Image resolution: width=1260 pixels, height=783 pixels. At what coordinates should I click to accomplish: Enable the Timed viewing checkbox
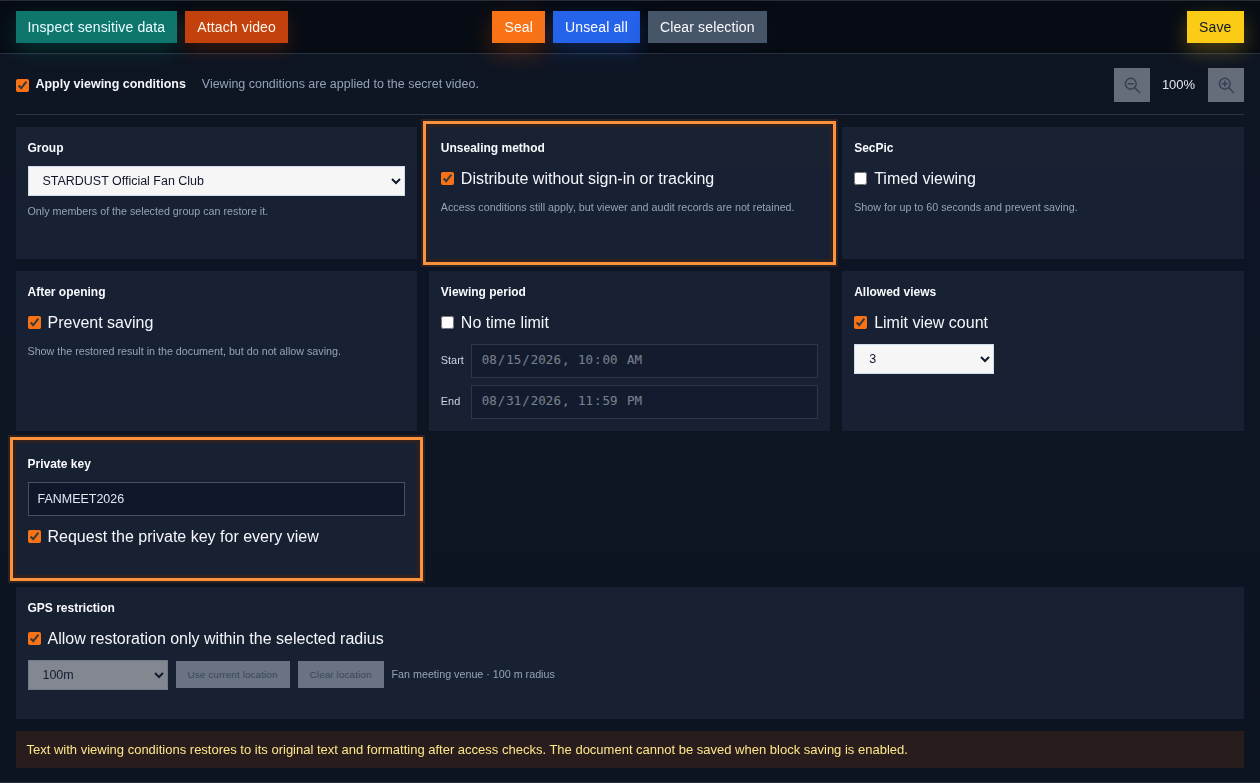coord(860,178)
